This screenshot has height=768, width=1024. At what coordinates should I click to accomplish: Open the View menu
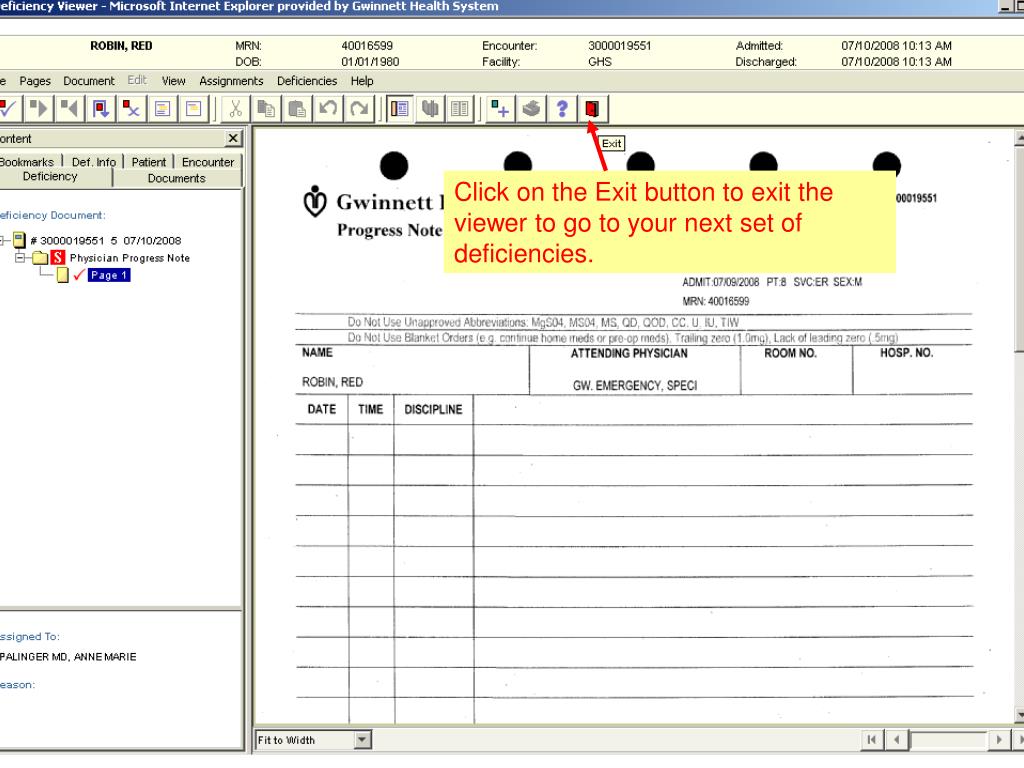click(174, 81)
